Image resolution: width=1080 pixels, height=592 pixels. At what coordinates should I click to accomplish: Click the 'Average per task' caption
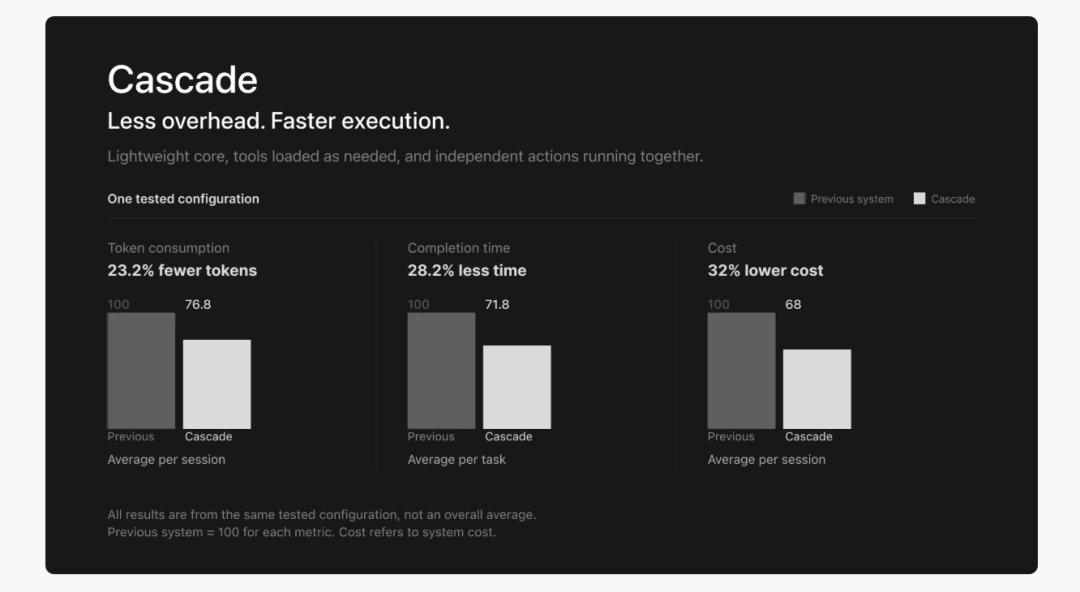pos(457,460)
